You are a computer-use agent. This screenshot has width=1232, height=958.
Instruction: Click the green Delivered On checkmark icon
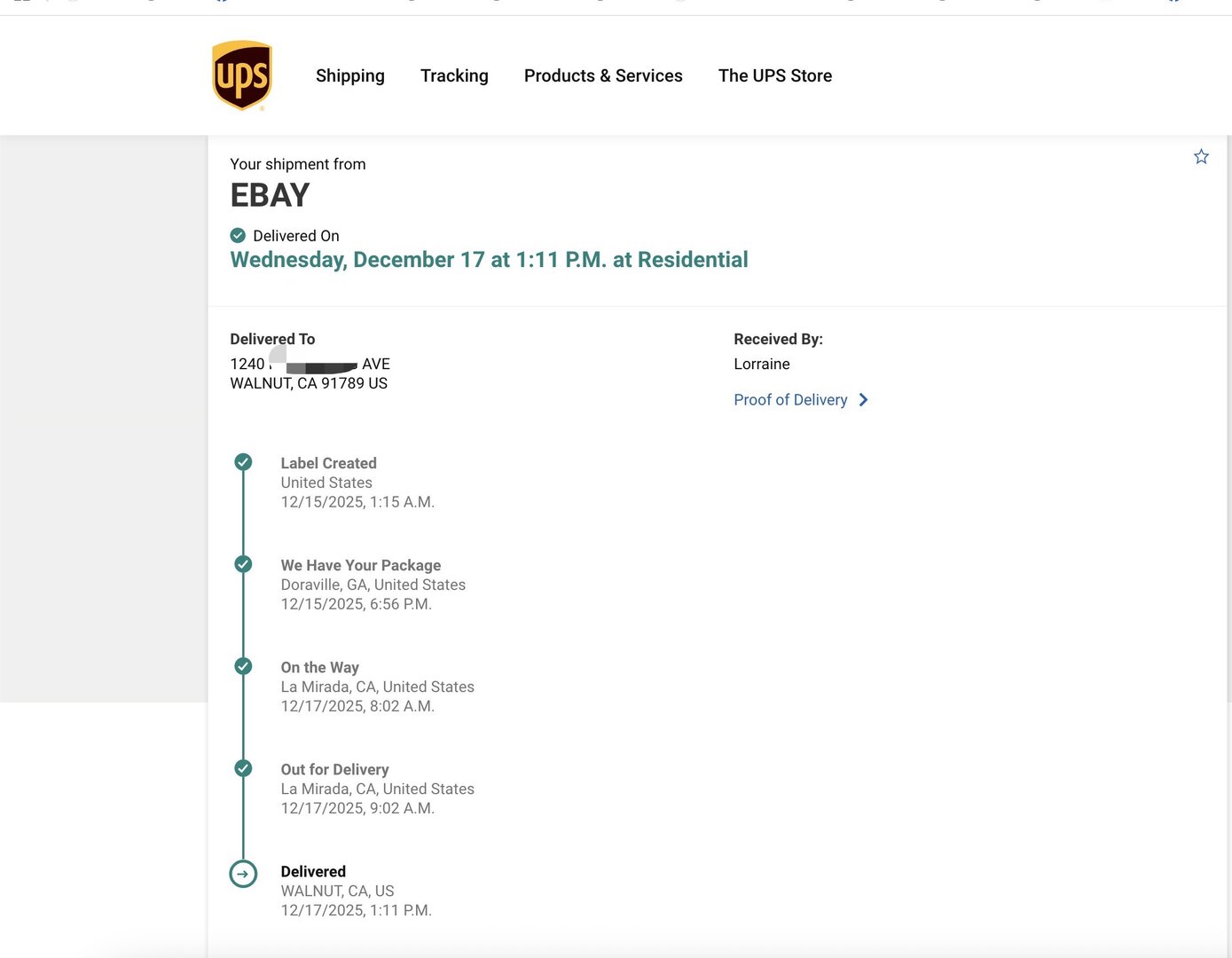tap(238, 235)
